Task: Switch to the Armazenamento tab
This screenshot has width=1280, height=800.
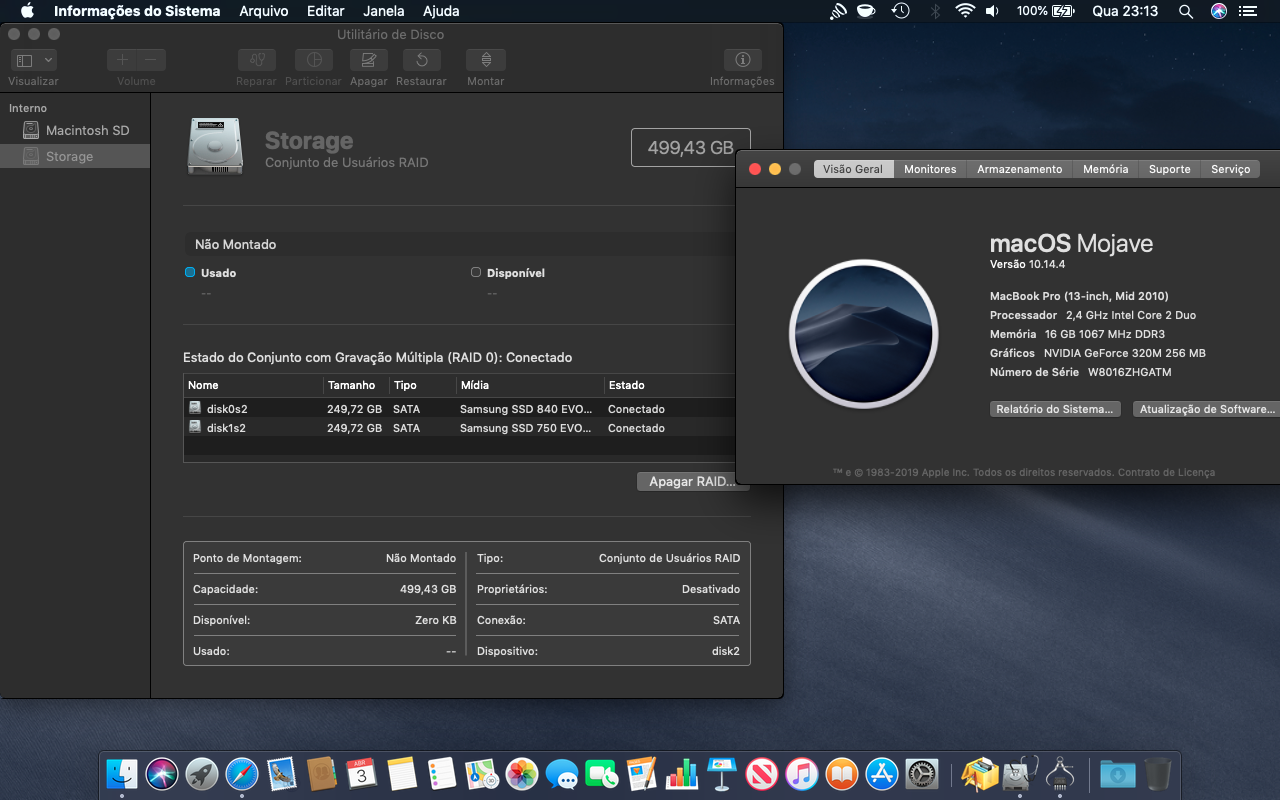Action: (1020, 169)
